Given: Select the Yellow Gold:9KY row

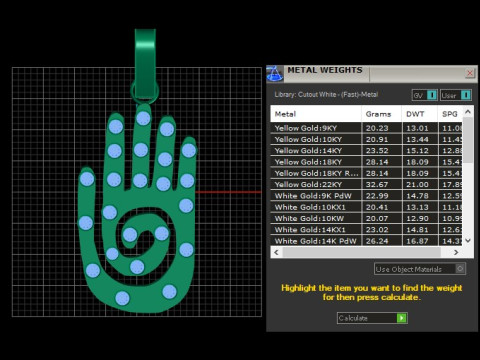Looking at the screenshot, I should [366, 128].
